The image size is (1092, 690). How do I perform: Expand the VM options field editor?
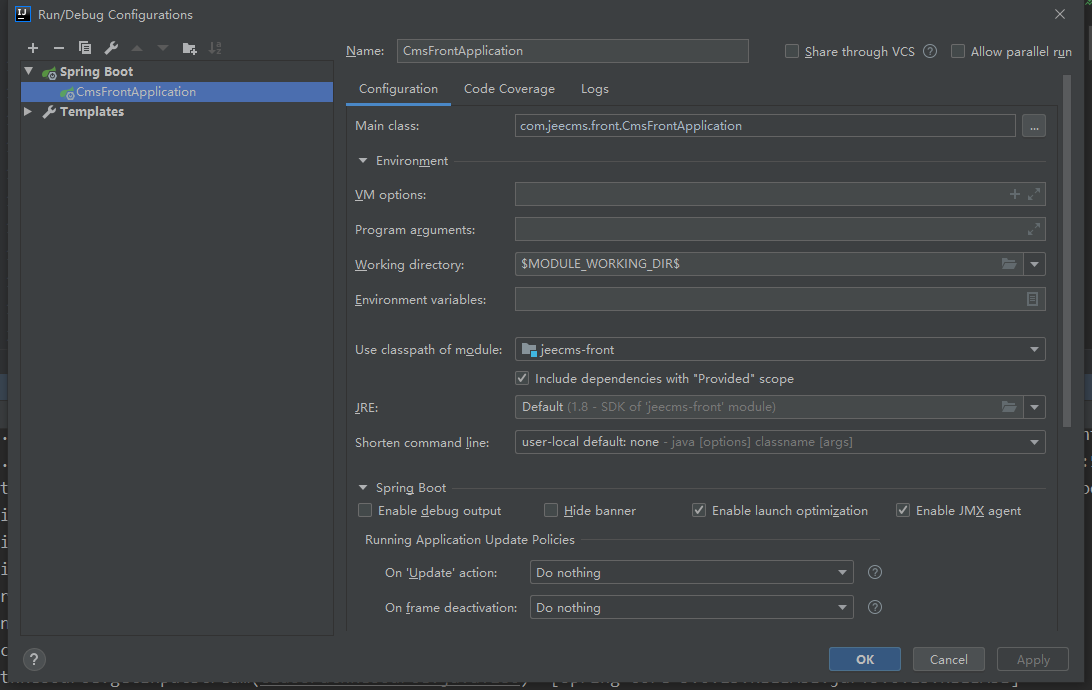click(1034, 194)
